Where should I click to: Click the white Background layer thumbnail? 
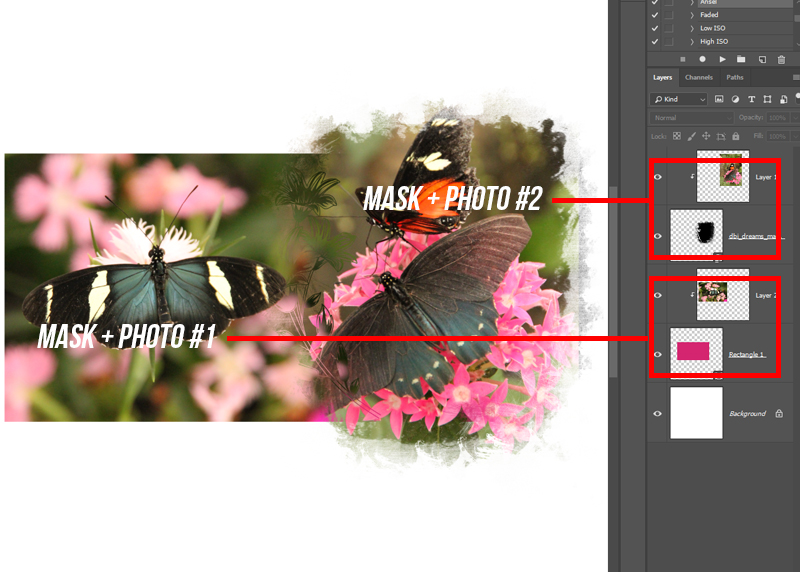click(696, 413)
